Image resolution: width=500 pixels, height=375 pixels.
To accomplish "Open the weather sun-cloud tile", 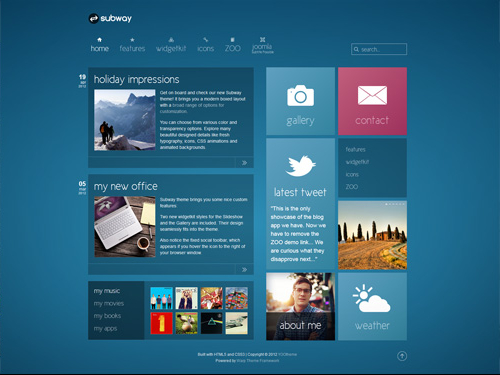I will [x=372, y=306].
